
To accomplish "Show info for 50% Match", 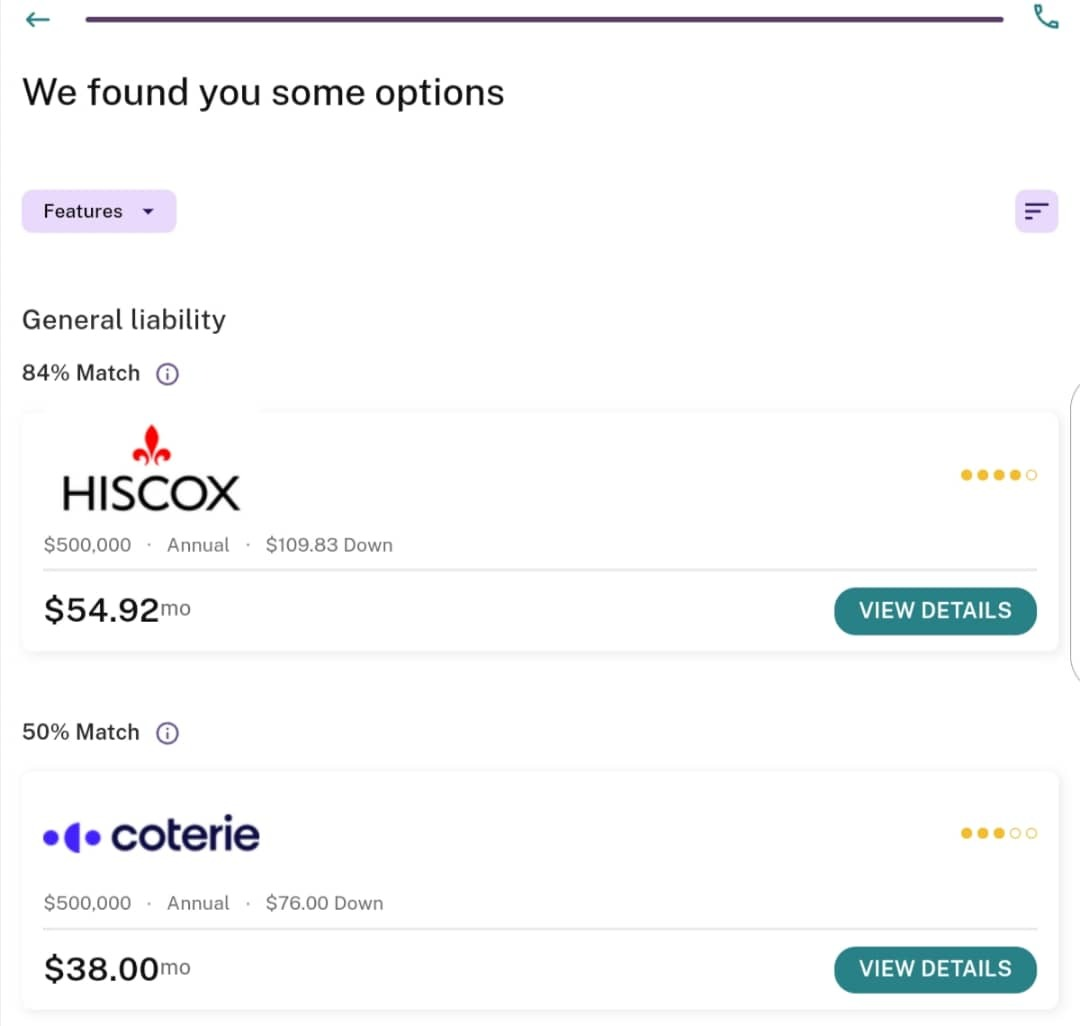I will (167, 733).
